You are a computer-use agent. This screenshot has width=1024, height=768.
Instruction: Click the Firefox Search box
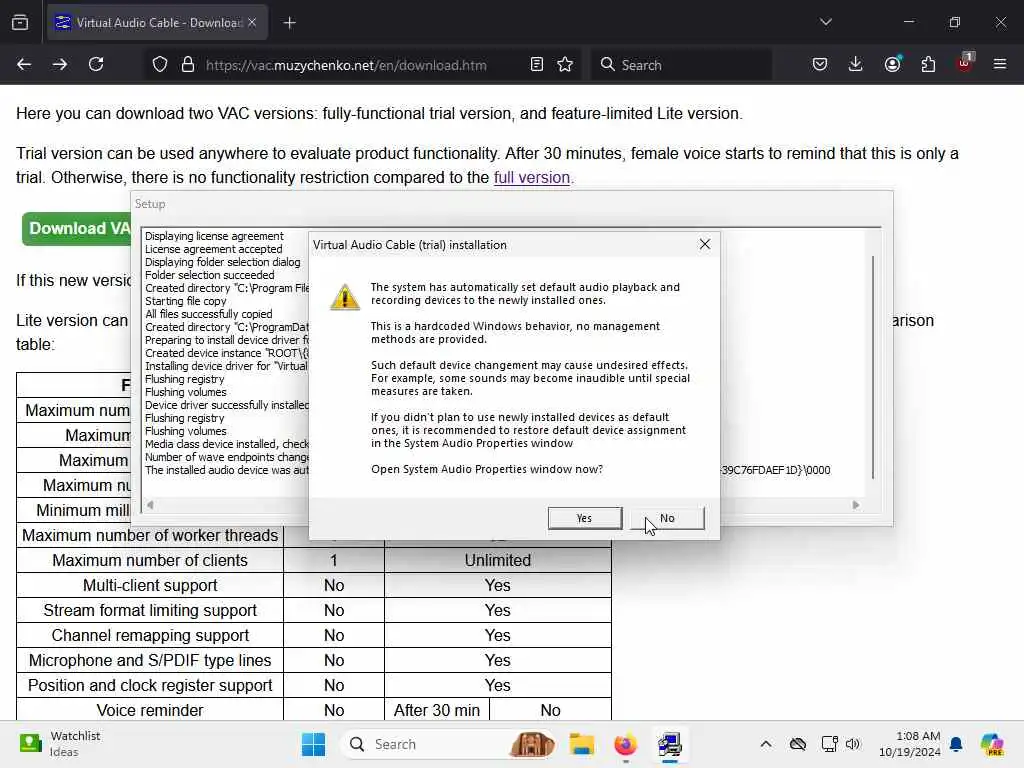point(681,65)
